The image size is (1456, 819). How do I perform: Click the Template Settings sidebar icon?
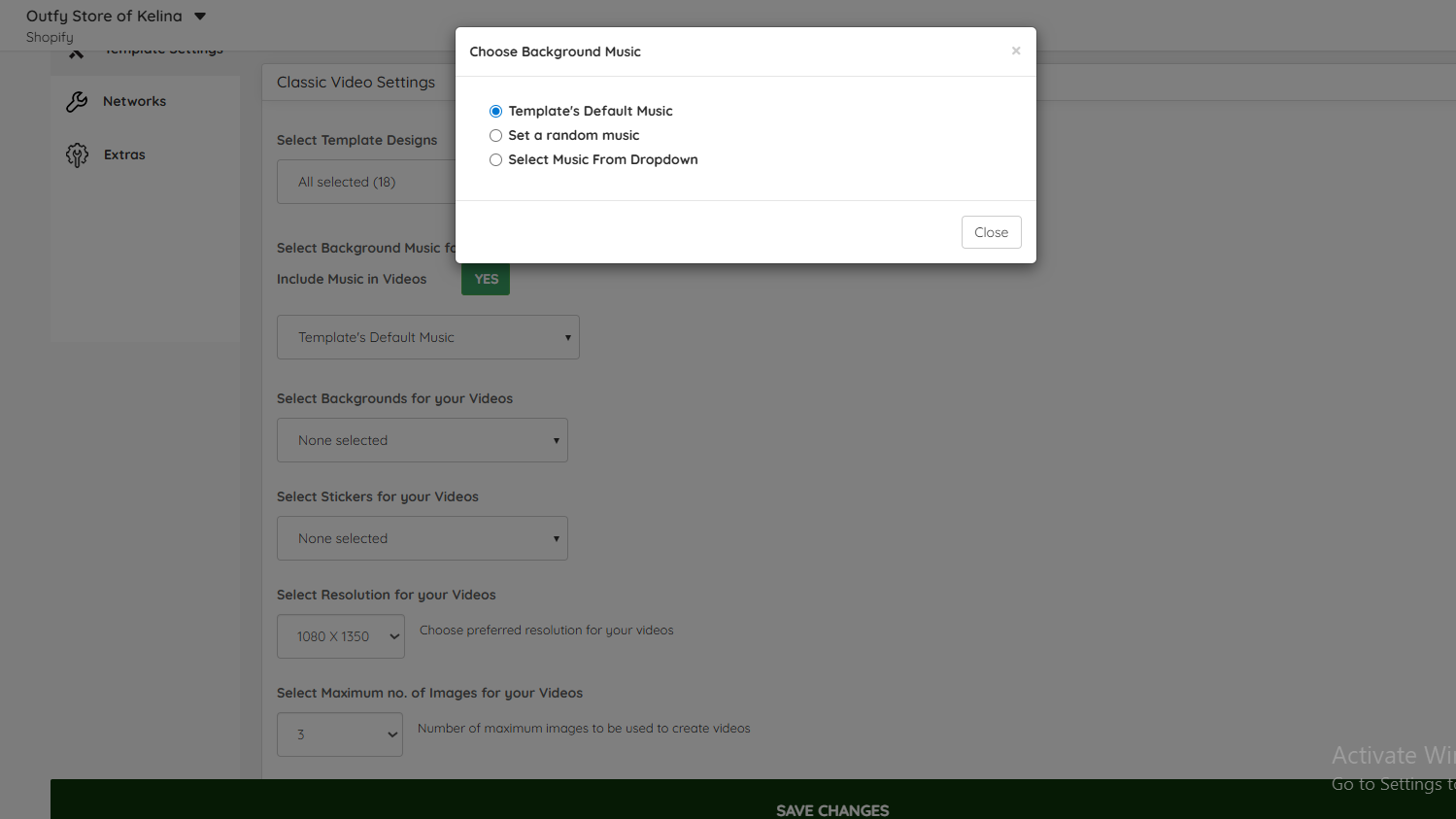coord(76,54)
